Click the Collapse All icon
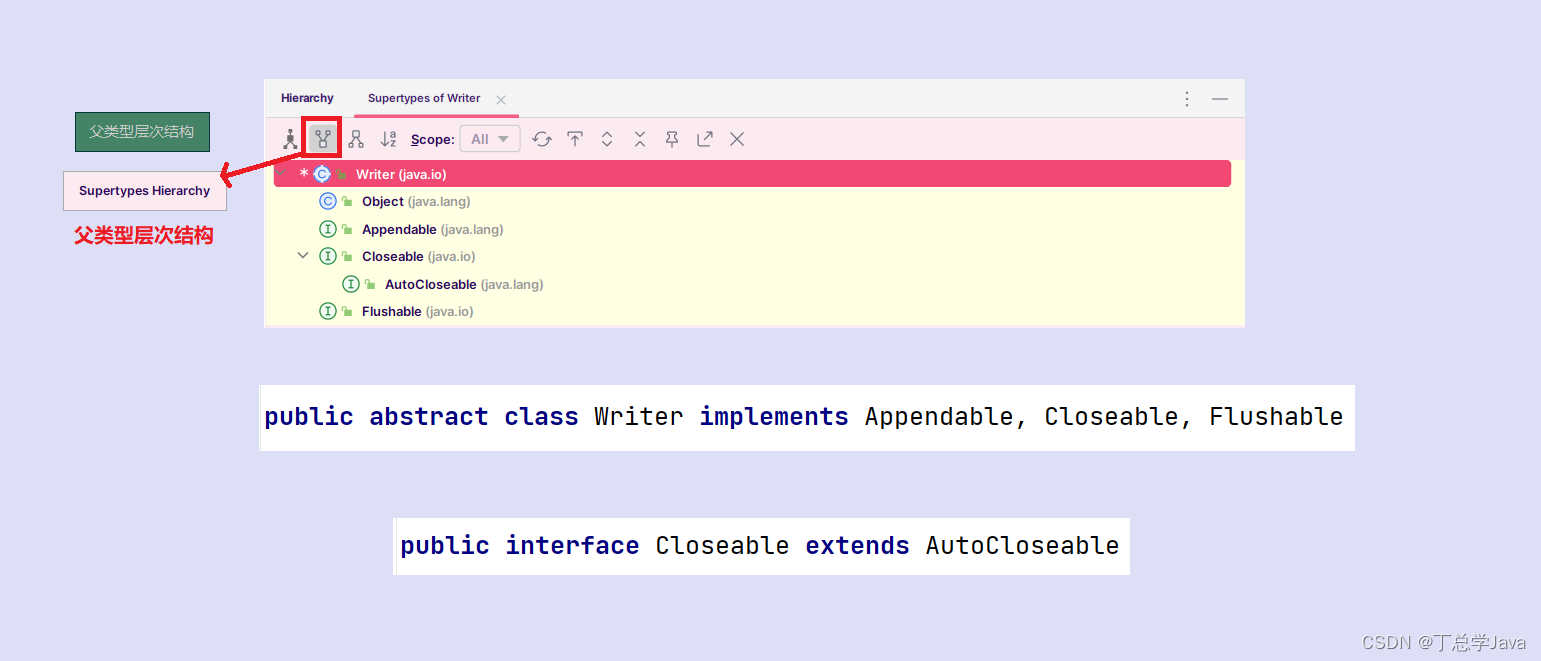Image resolution: width=1541 pixels, height=661 pixels. (x=639, y=138)
